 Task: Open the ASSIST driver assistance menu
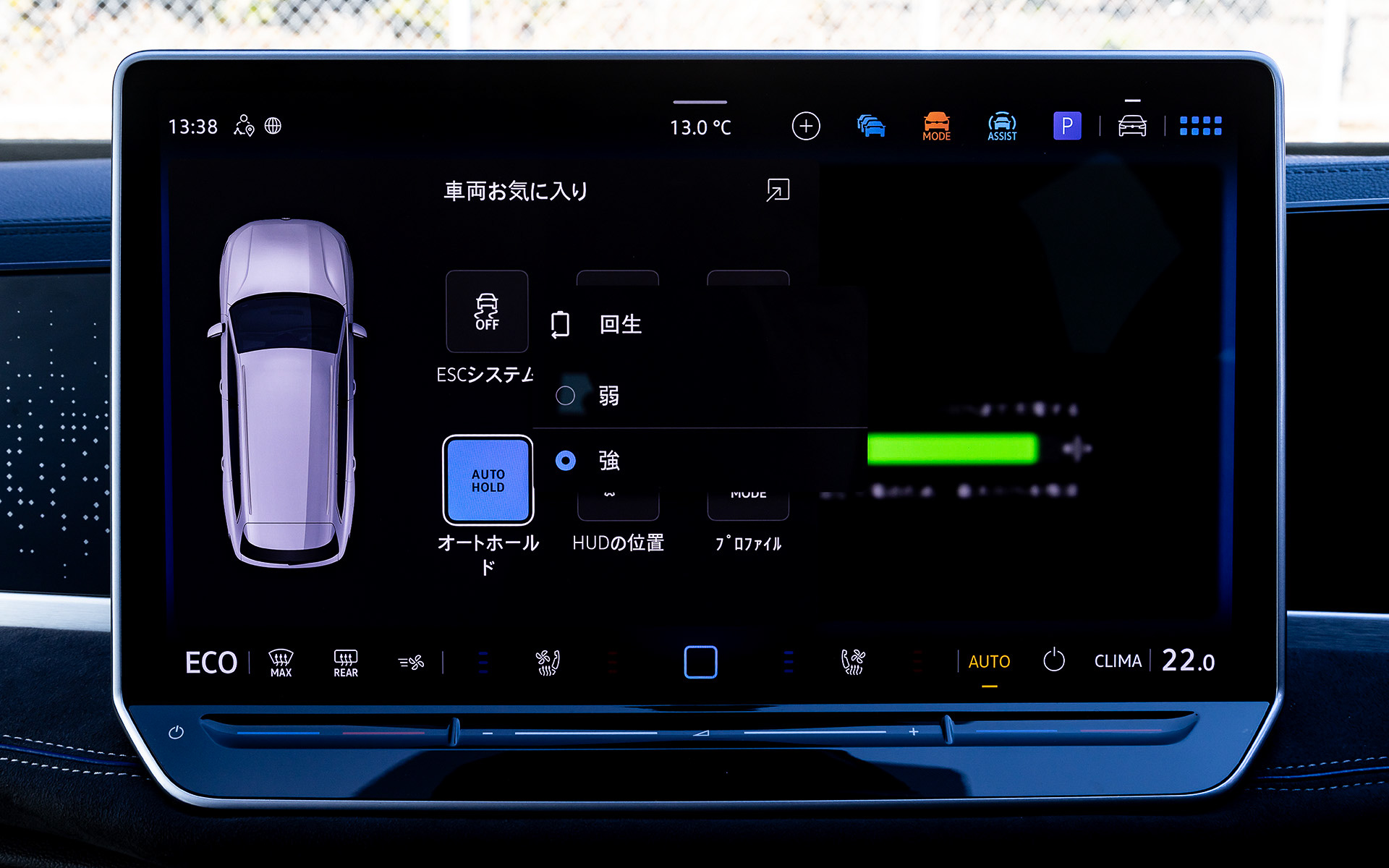(1001, 126)
